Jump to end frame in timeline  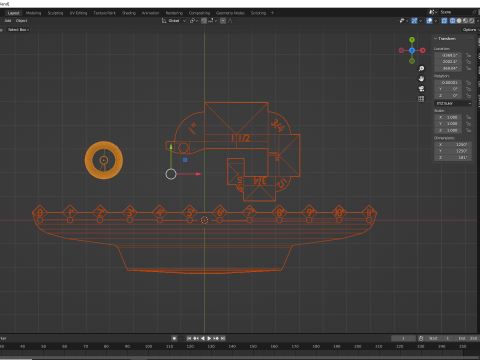tap(223, 338)
